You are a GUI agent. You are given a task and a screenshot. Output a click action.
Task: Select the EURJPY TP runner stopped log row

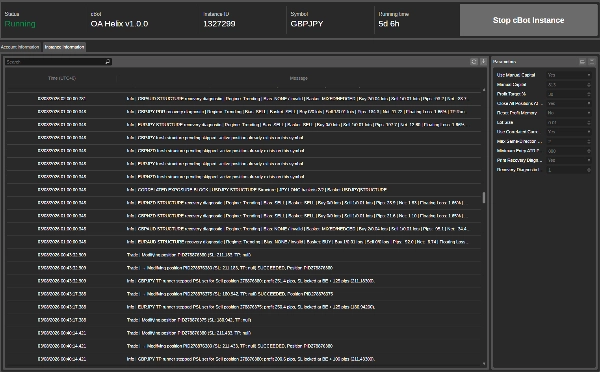[244, 307]
